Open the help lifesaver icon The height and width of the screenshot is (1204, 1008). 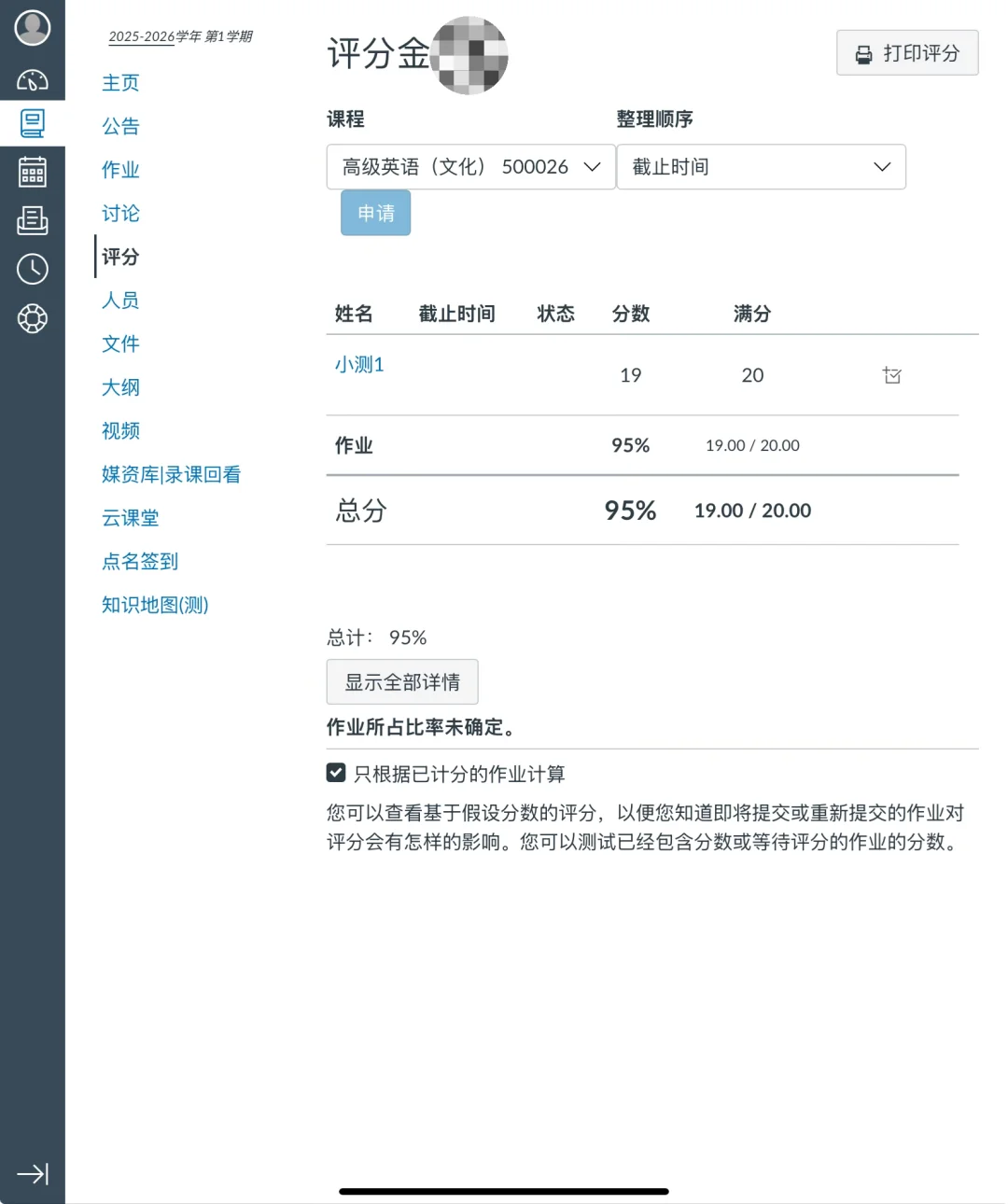tap(33, 318)
